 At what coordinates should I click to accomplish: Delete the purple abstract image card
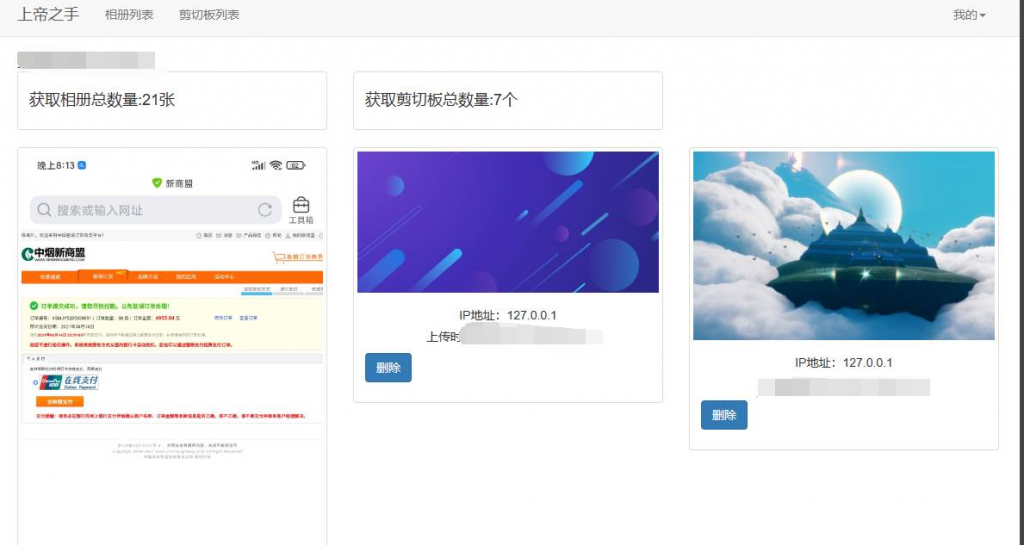[x=388, y=367]
